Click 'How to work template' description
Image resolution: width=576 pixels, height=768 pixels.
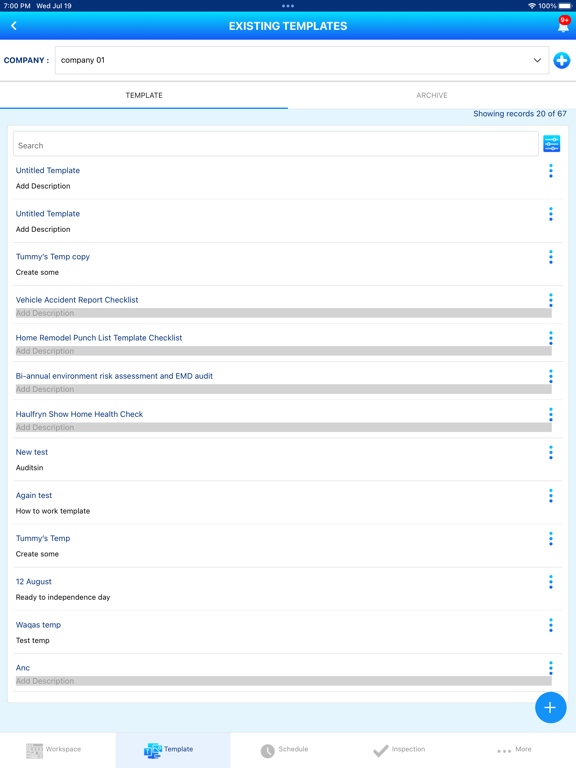(53, 511)
